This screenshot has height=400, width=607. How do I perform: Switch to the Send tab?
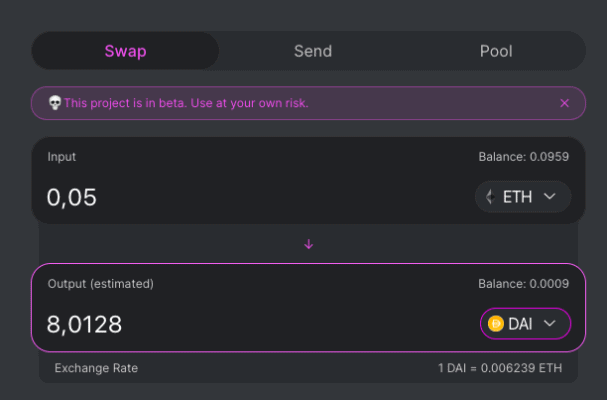pyautogui.click(x=313, y=51)
